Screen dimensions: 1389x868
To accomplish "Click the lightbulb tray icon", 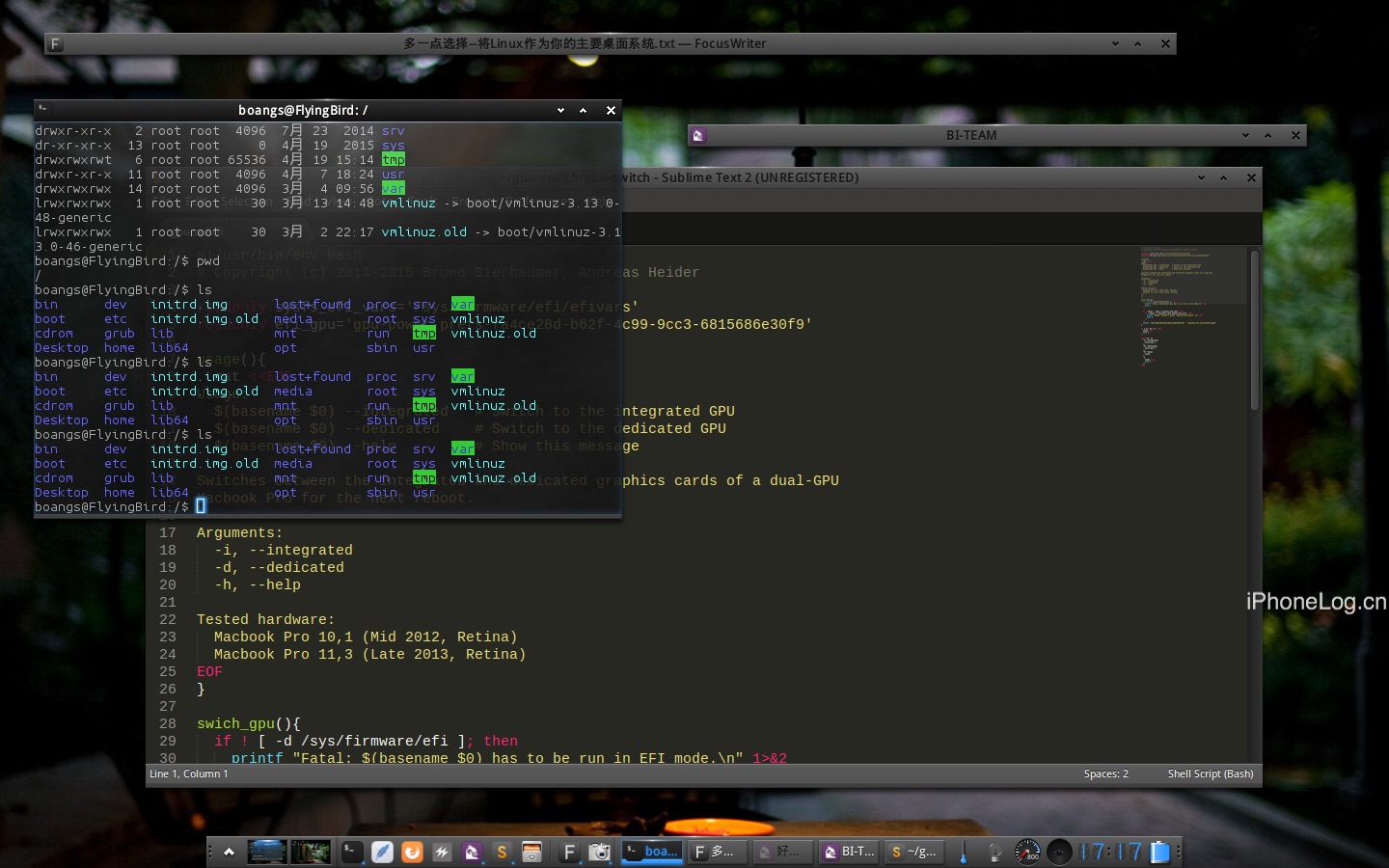I will pyautogui.click(x=994, y=852).
